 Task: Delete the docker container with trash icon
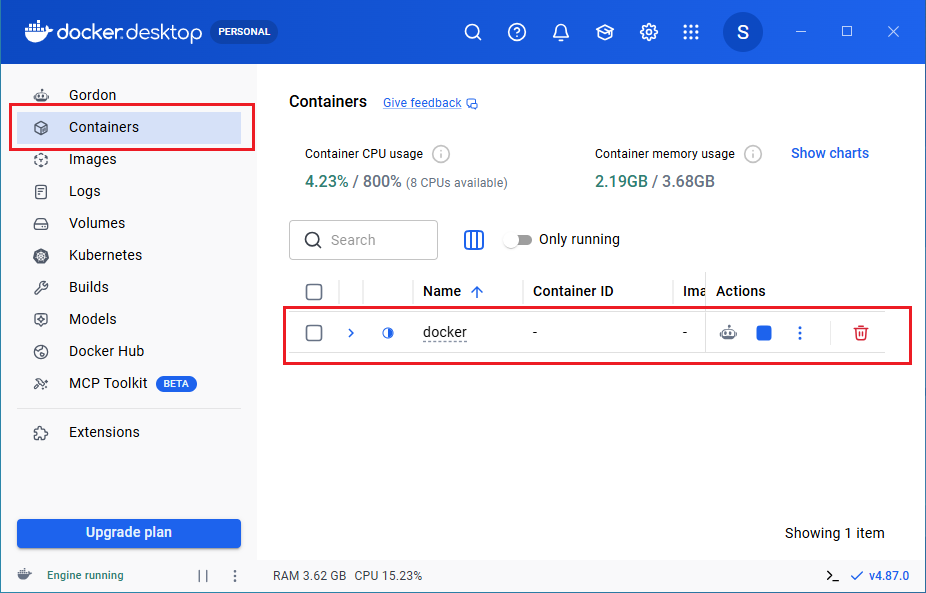click(x=860, y=333)
